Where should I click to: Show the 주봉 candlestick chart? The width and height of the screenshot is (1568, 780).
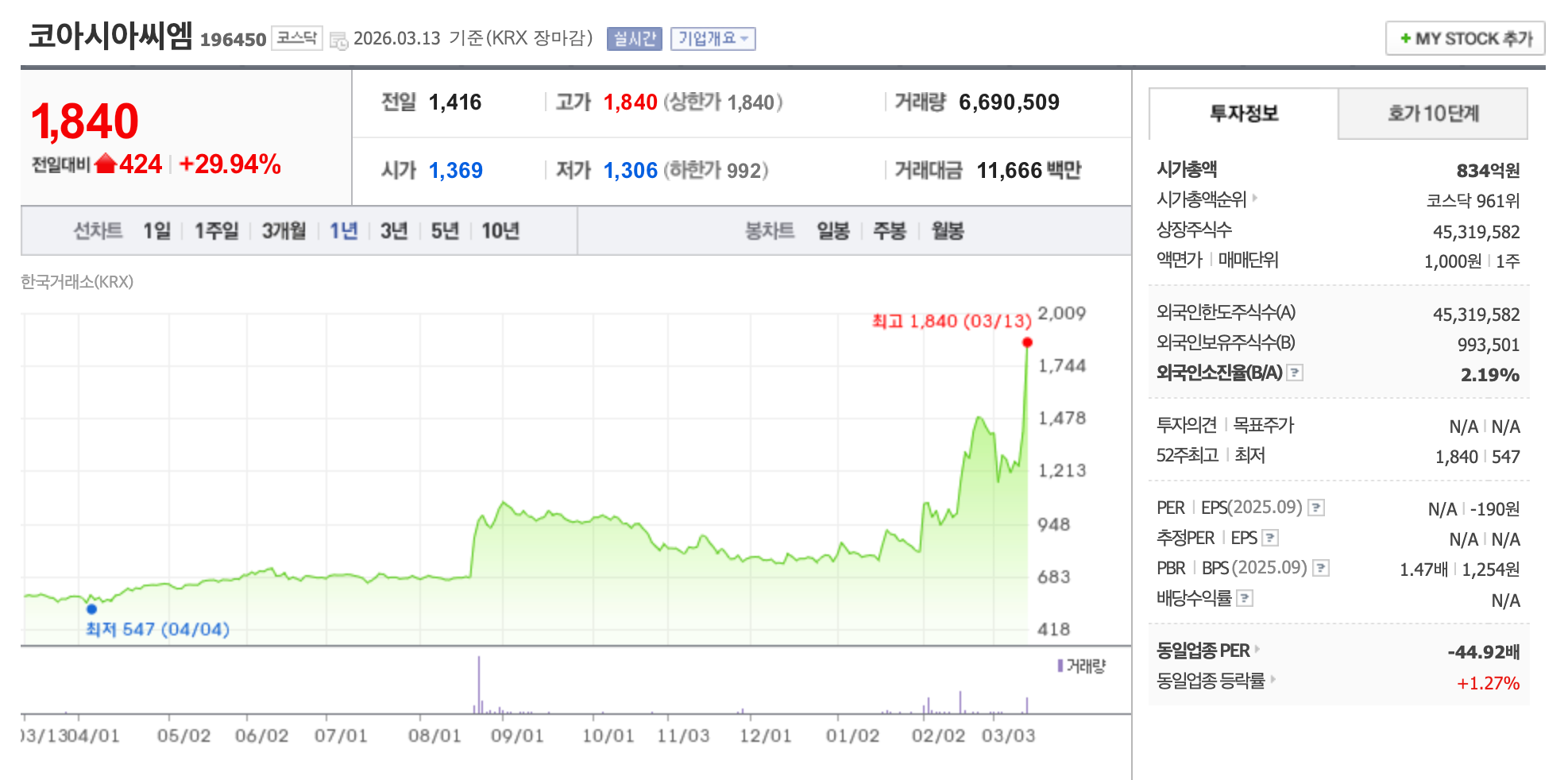890,231
